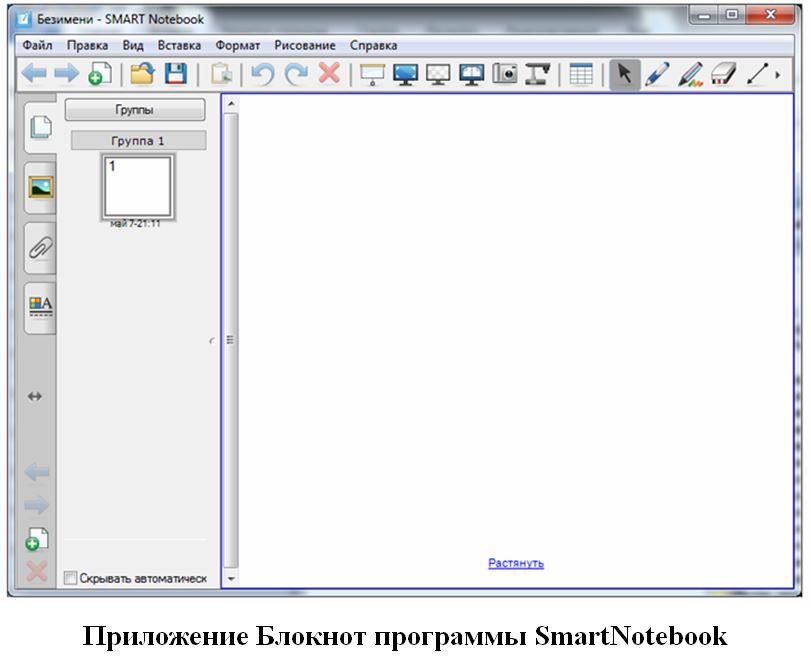Insert a table from toolbar
This screenshot has height=661, width=811.
pos(581,74)
